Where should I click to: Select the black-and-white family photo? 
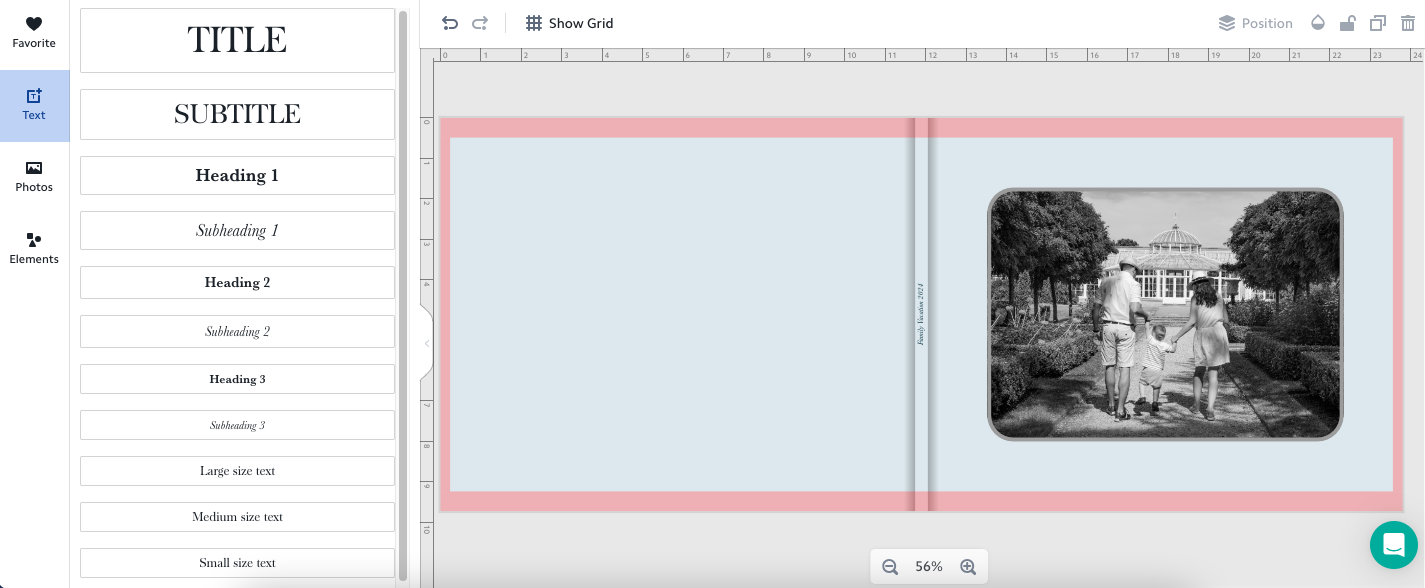(x=1165, y=314)
